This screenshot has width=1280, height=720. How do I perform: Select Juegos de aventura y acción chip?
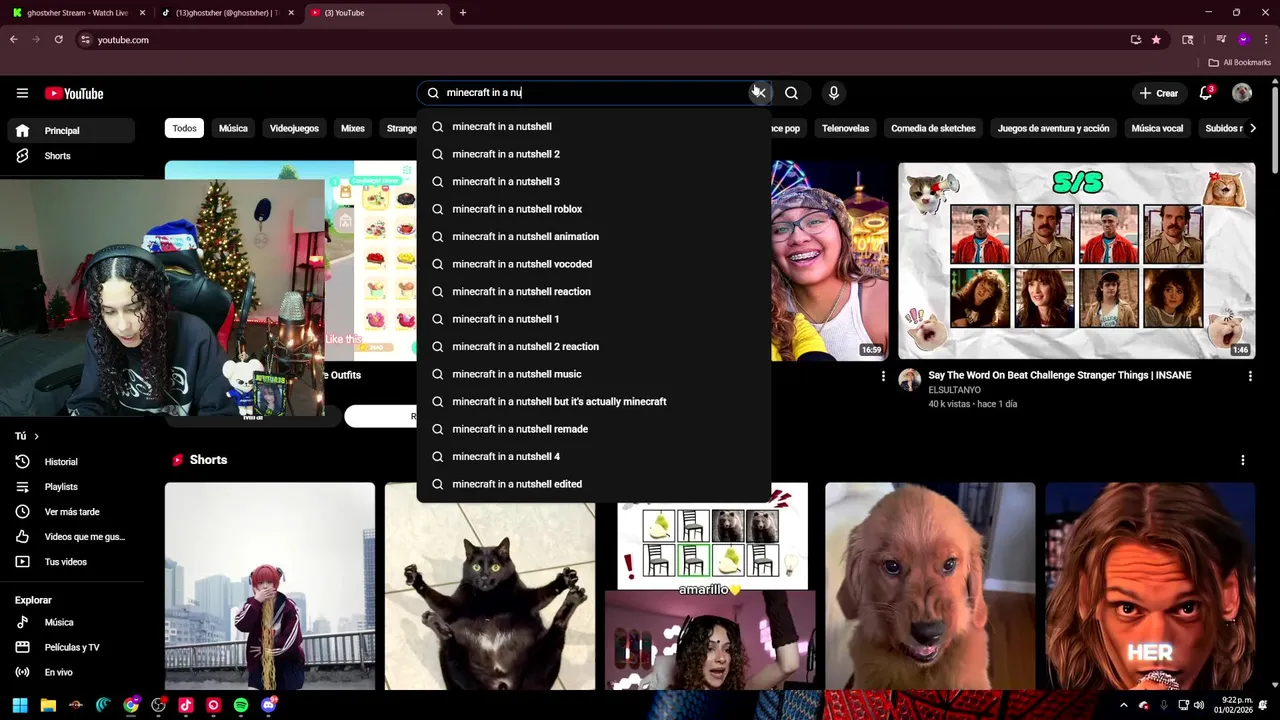(x=1053, y=128)
